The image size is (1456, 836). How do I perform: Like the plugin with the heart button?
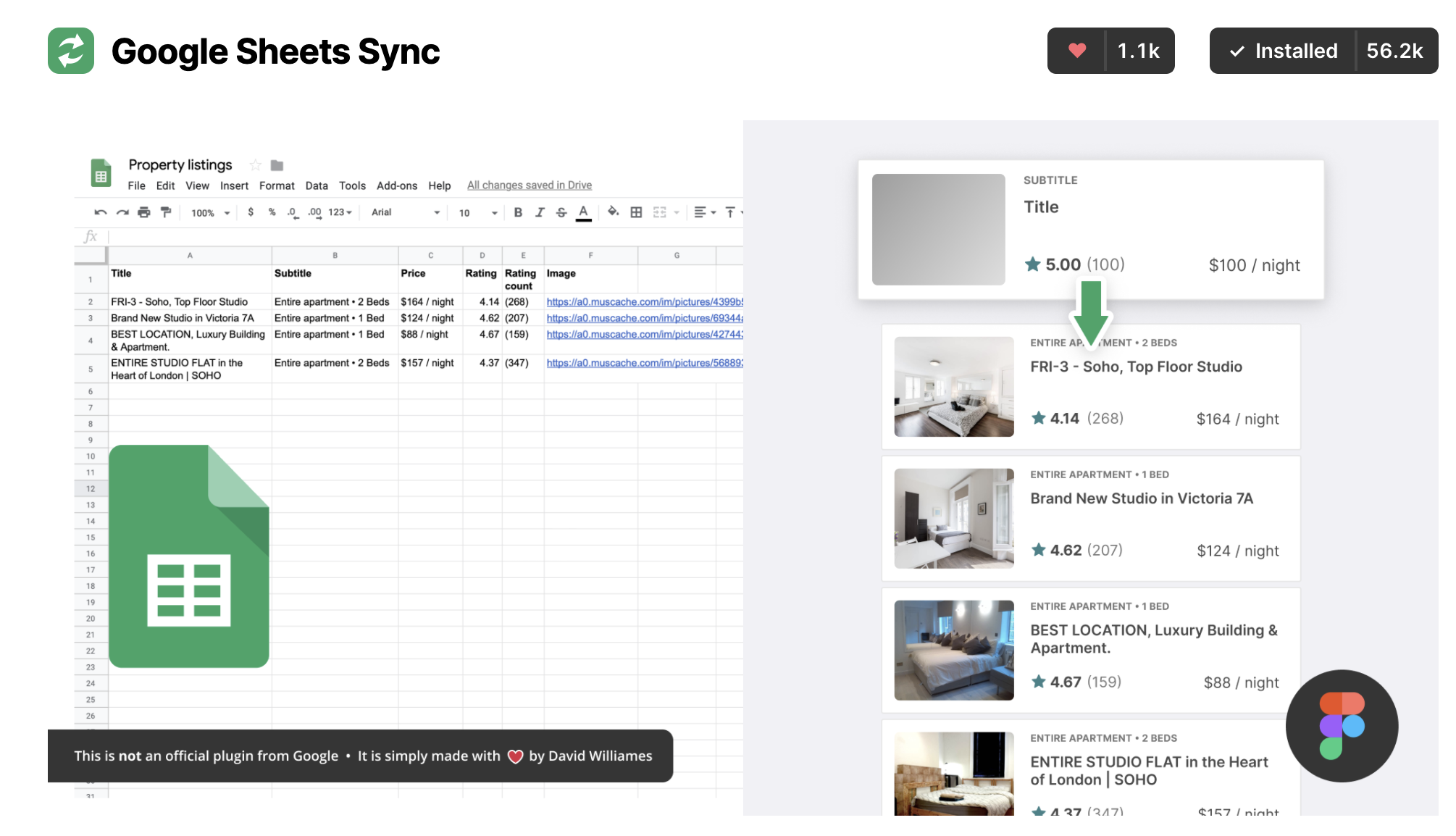coord(1077,51)
